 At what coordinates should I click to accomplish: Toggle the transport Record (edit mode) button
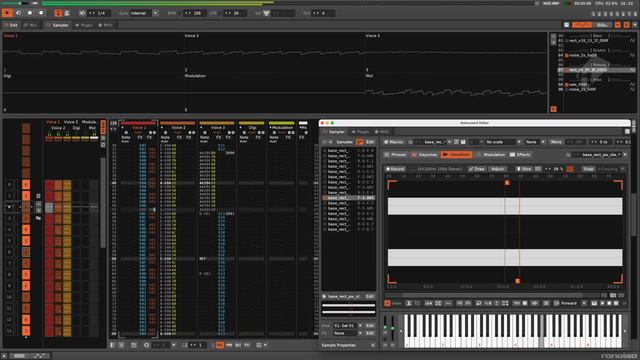pyautogui.click(x=41, y=13)
